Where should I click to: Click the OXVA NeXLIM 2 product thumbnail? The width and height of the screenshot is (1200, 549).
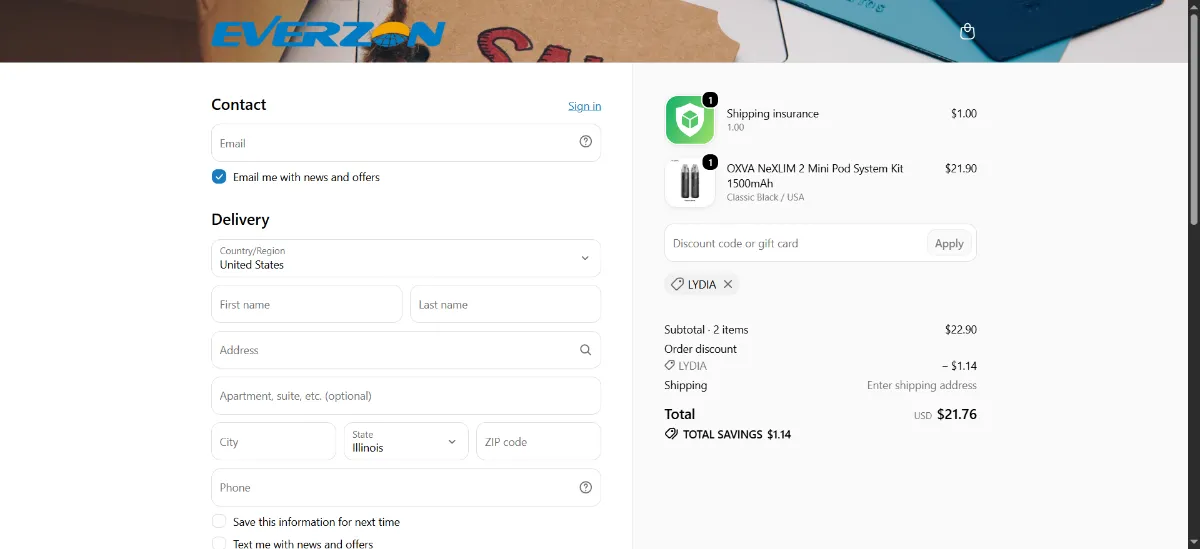click(x=690, y=183)
